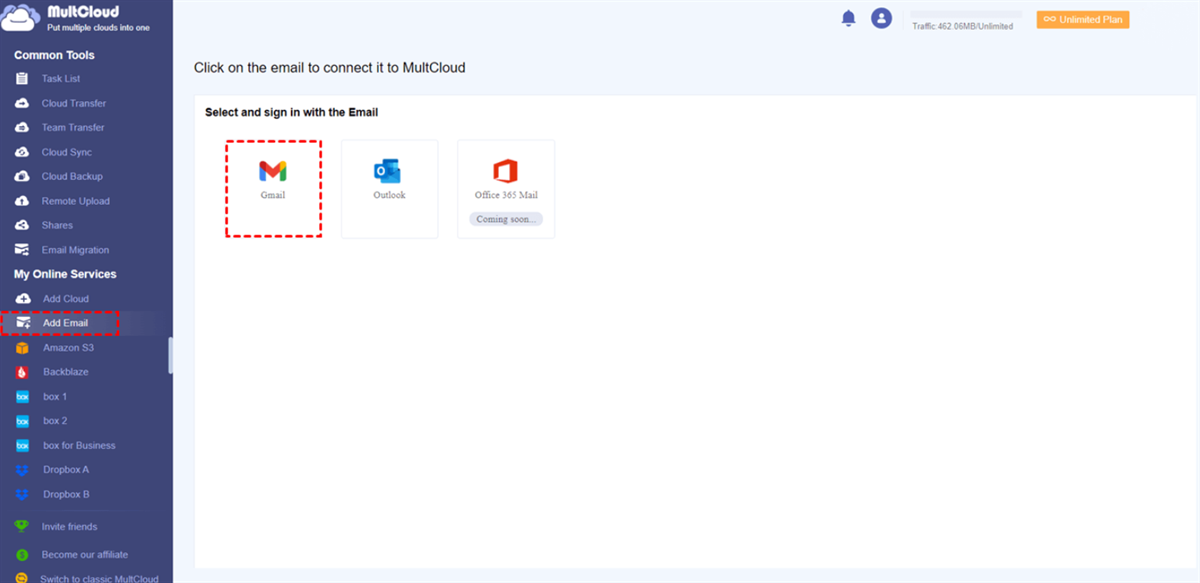Open Dropbox B account label

click(x=66, y=495)
